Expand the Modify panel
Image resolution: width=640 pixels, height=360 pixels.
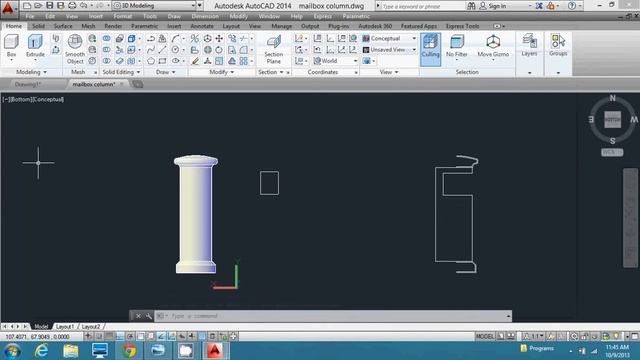click(222, 72)
